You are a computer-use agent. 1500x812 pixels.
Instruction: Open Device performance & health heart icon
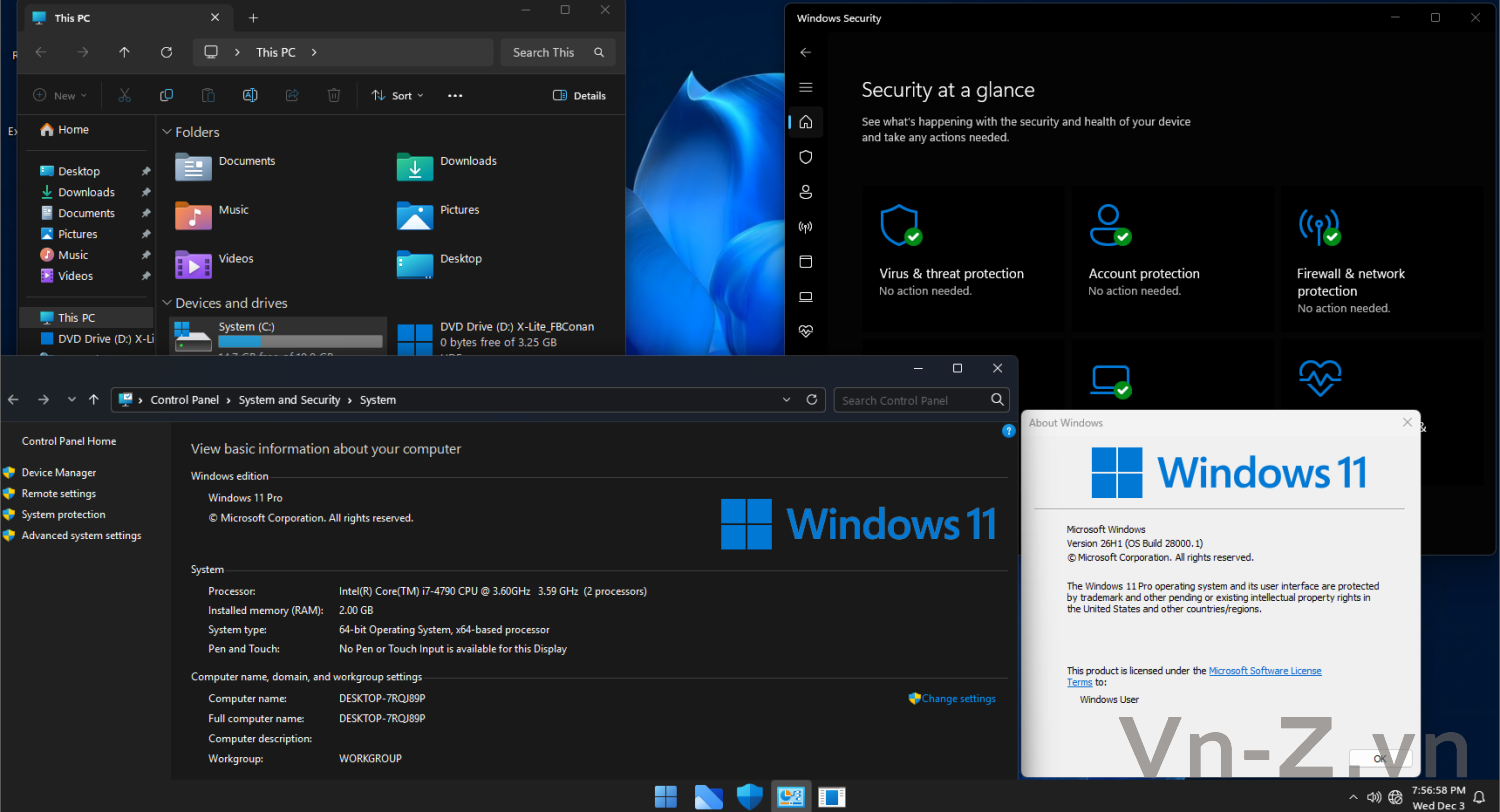point(805,331)
